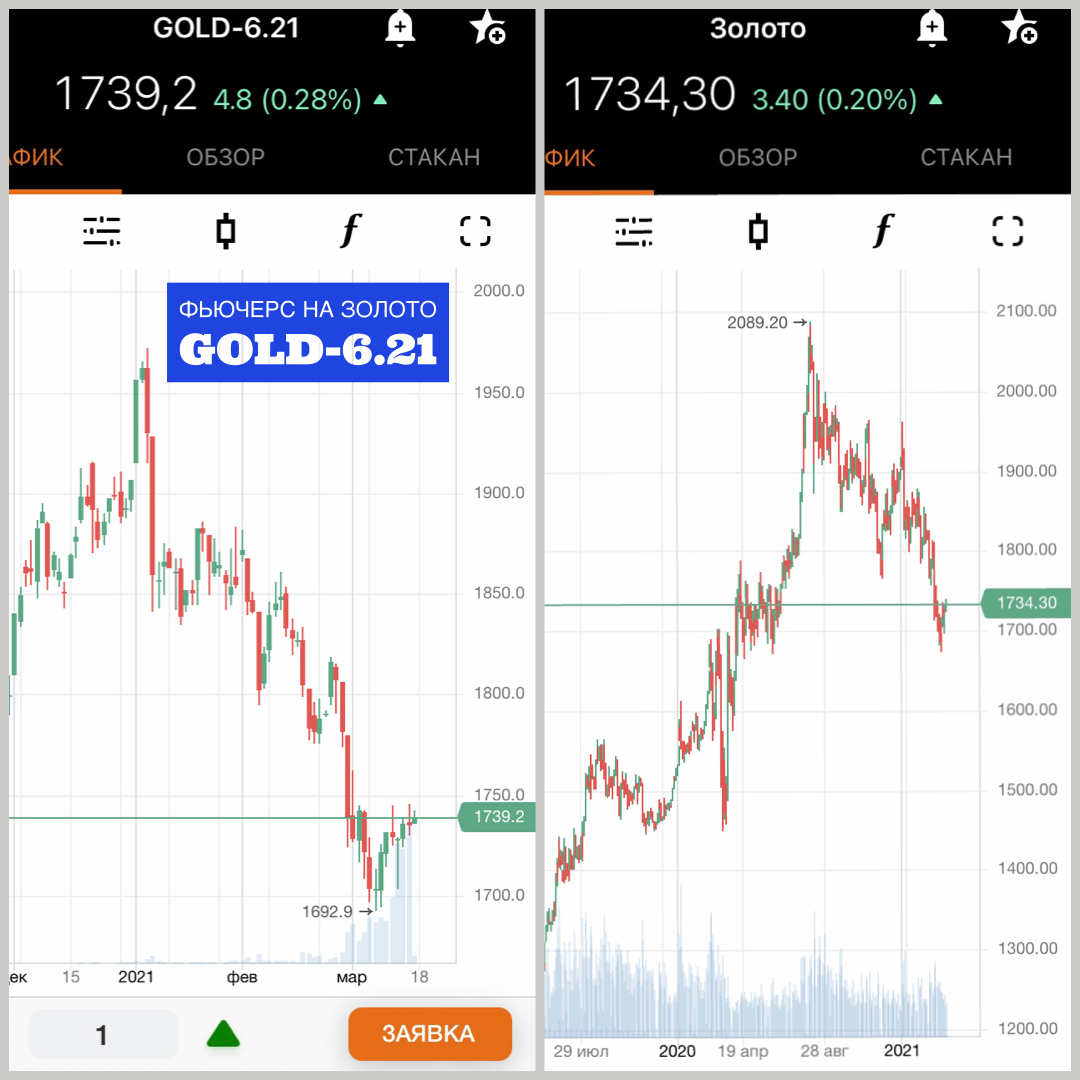This screenshot has width=1080, height=1080.
Task: Change candlestick chart type on GOLD-6.21
Action: [x=225, y=231]
